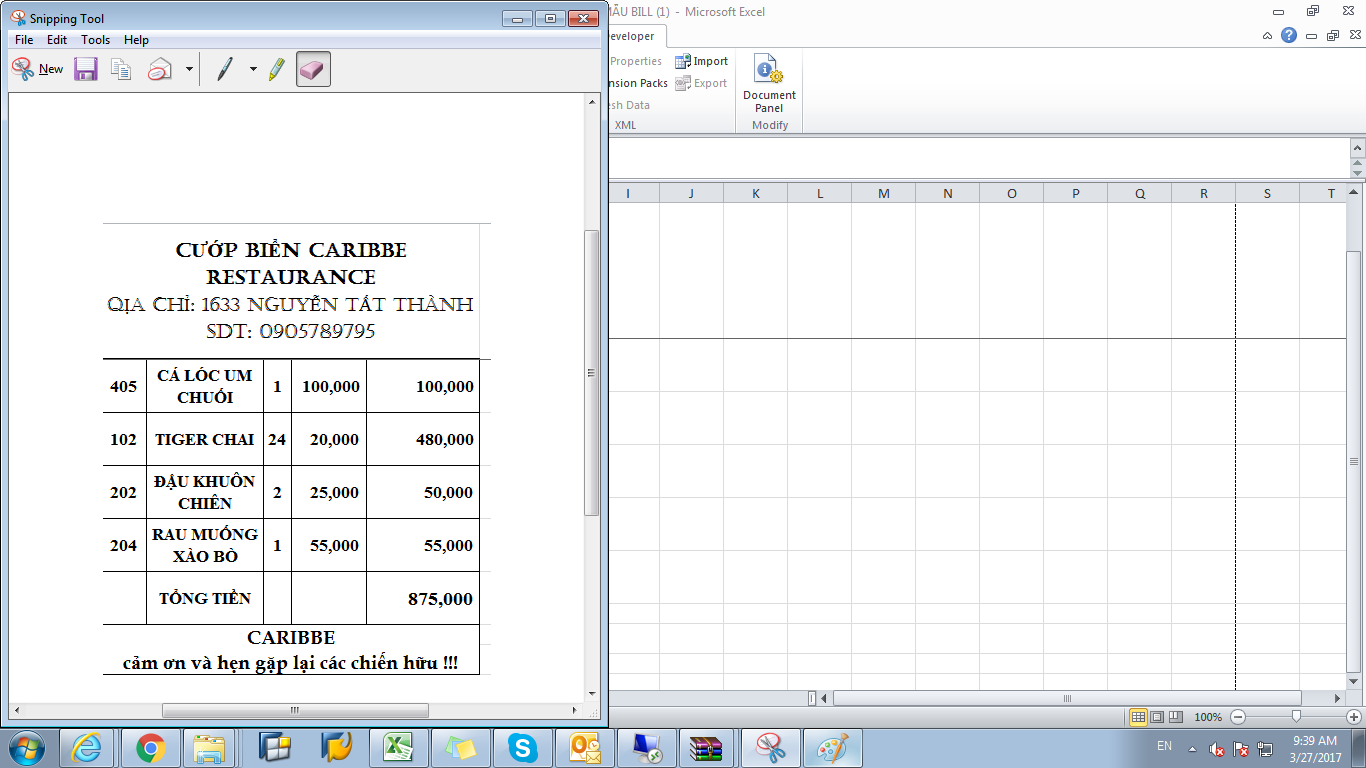Click the Import button in XML group
Image resolution: width=1366 pixels, height=768 pixels.
(x=701, y=61)
